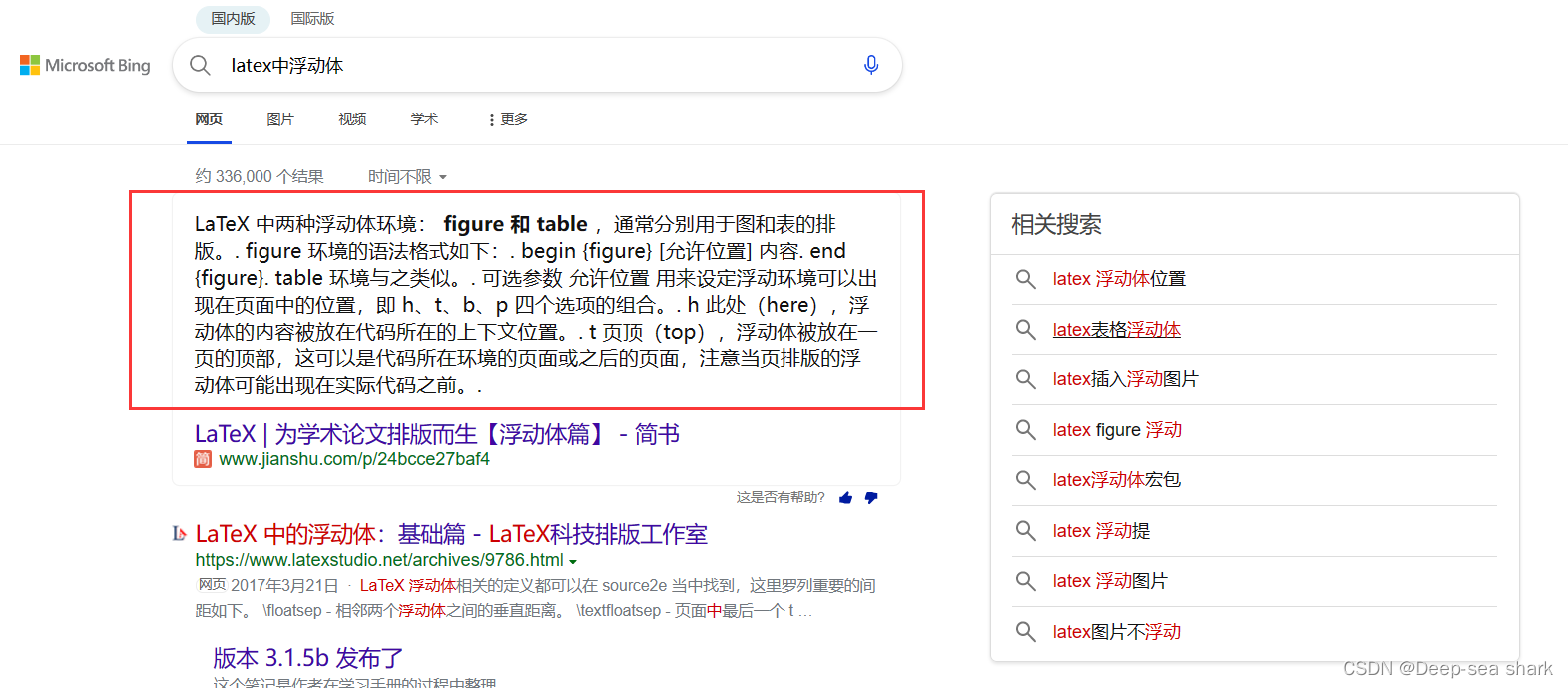Click search icon beside 'latex插入浮动图片'
Viewport: 1568px width, 688px height.
pos(1025,379)
